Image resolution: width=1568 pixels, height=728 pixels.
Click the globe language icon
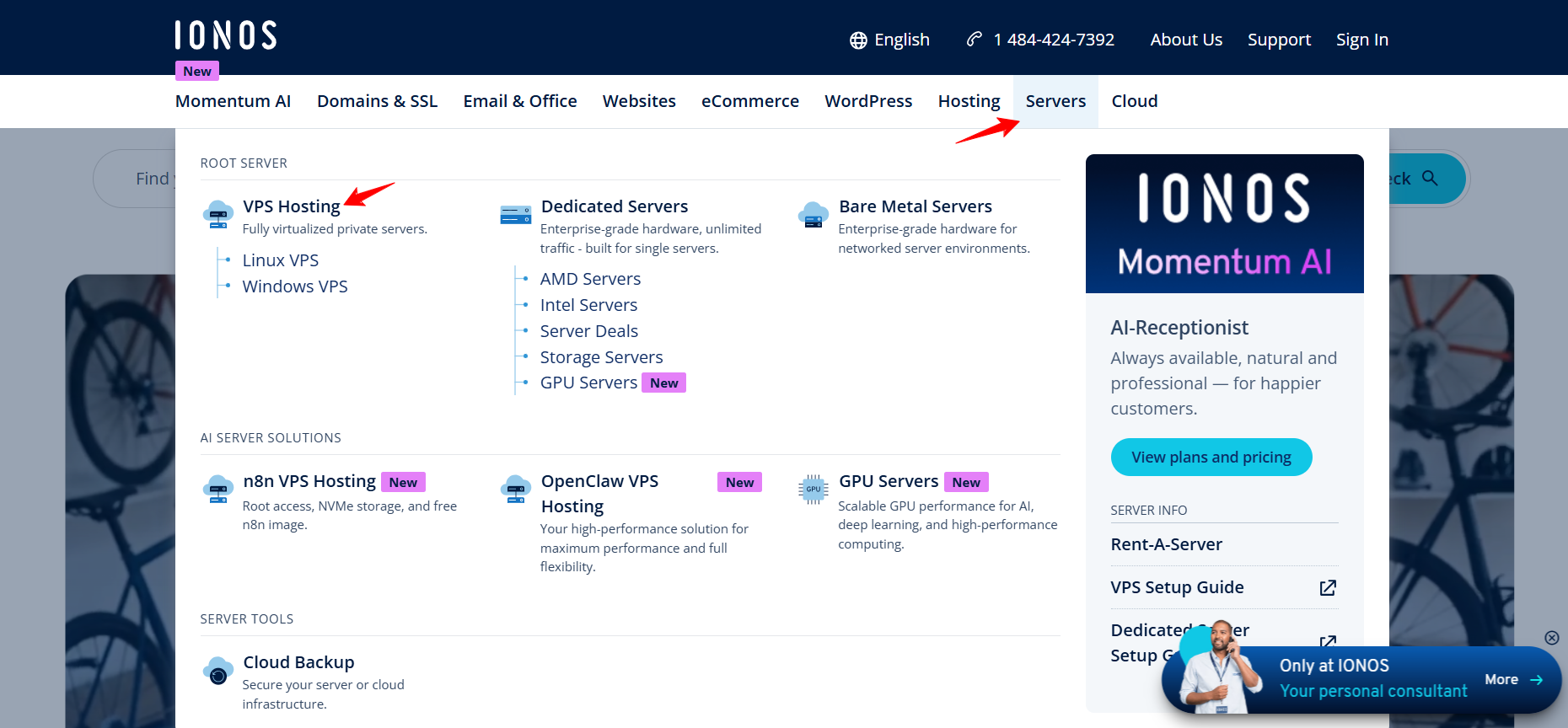click(858, 40)
